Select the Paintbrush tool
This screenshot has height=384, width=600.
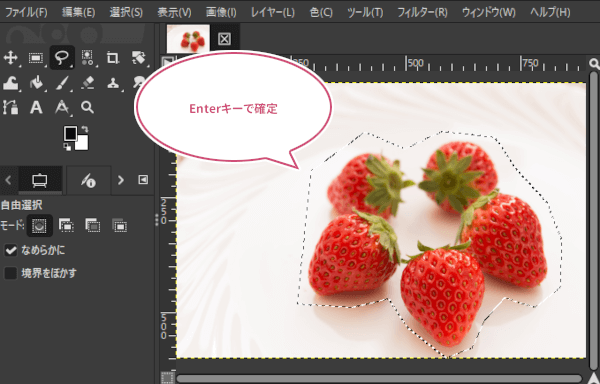(62, 83)
